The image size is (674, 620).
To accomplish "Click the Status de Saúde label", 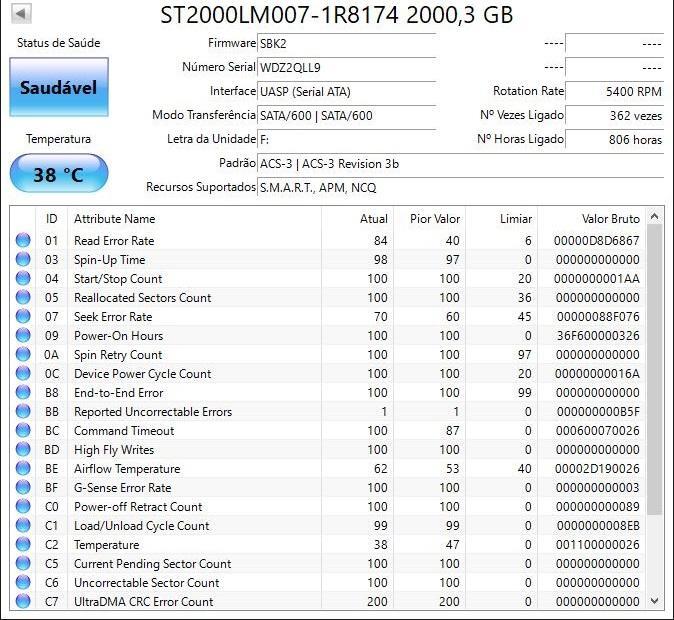I will point(58,43).
